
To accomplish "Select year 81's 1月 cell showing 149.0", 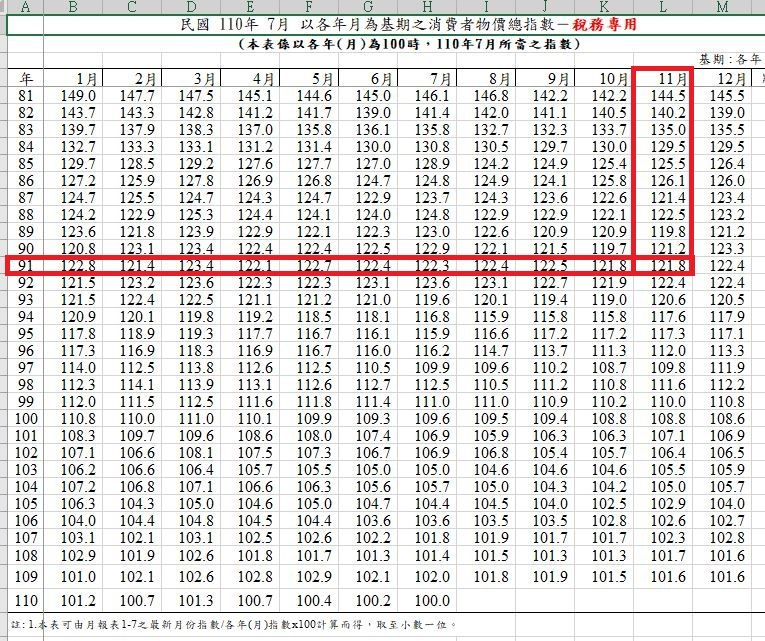I will click(x=78, y=96).
